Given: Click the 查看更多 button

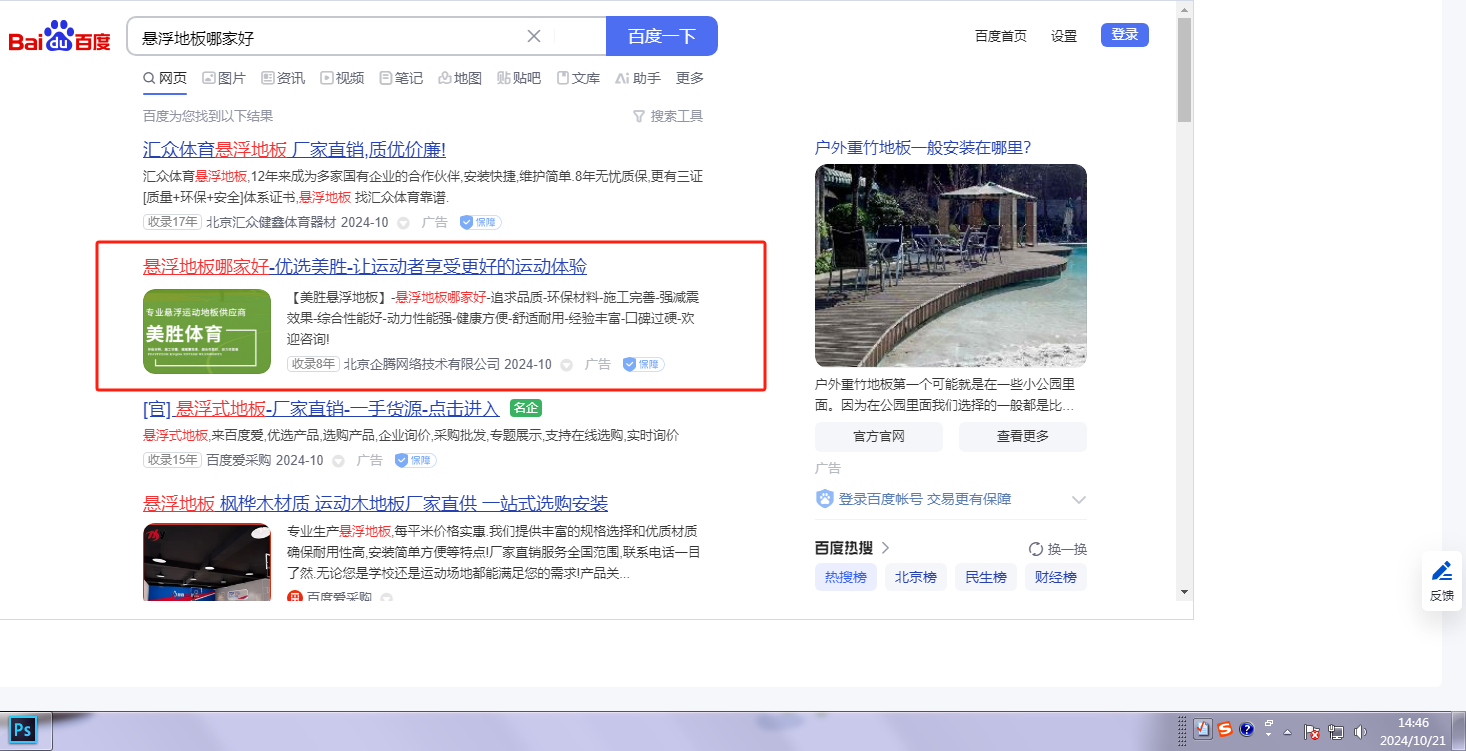Looking at the screenshot, I should click(x=1023, y=437).
